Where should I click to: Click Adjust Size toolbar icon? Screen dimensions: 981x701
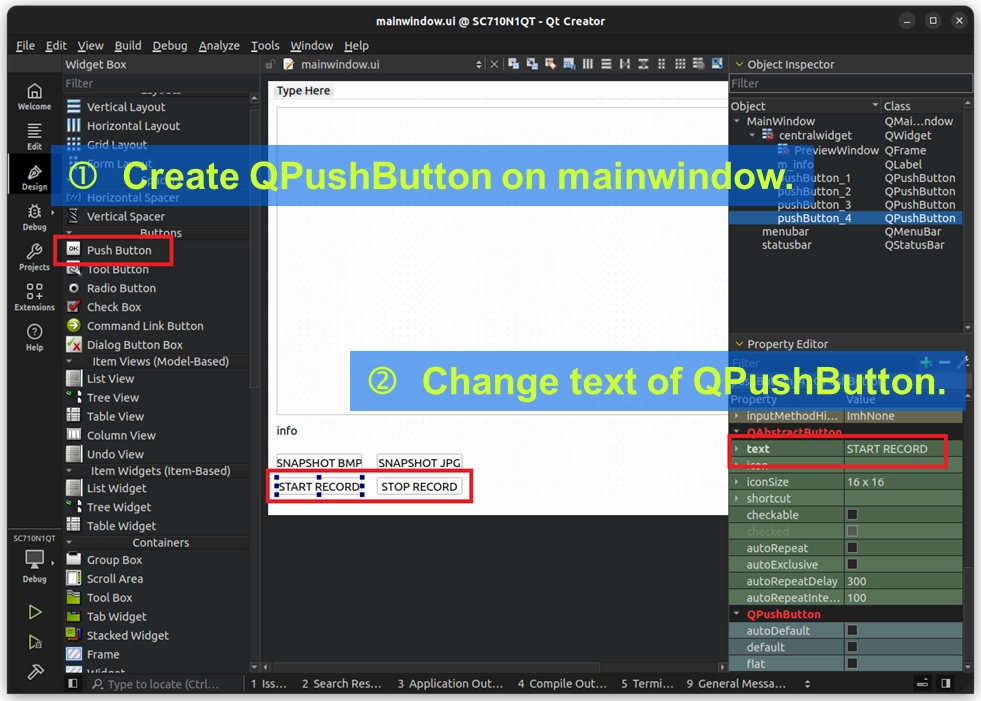point(717,64)
